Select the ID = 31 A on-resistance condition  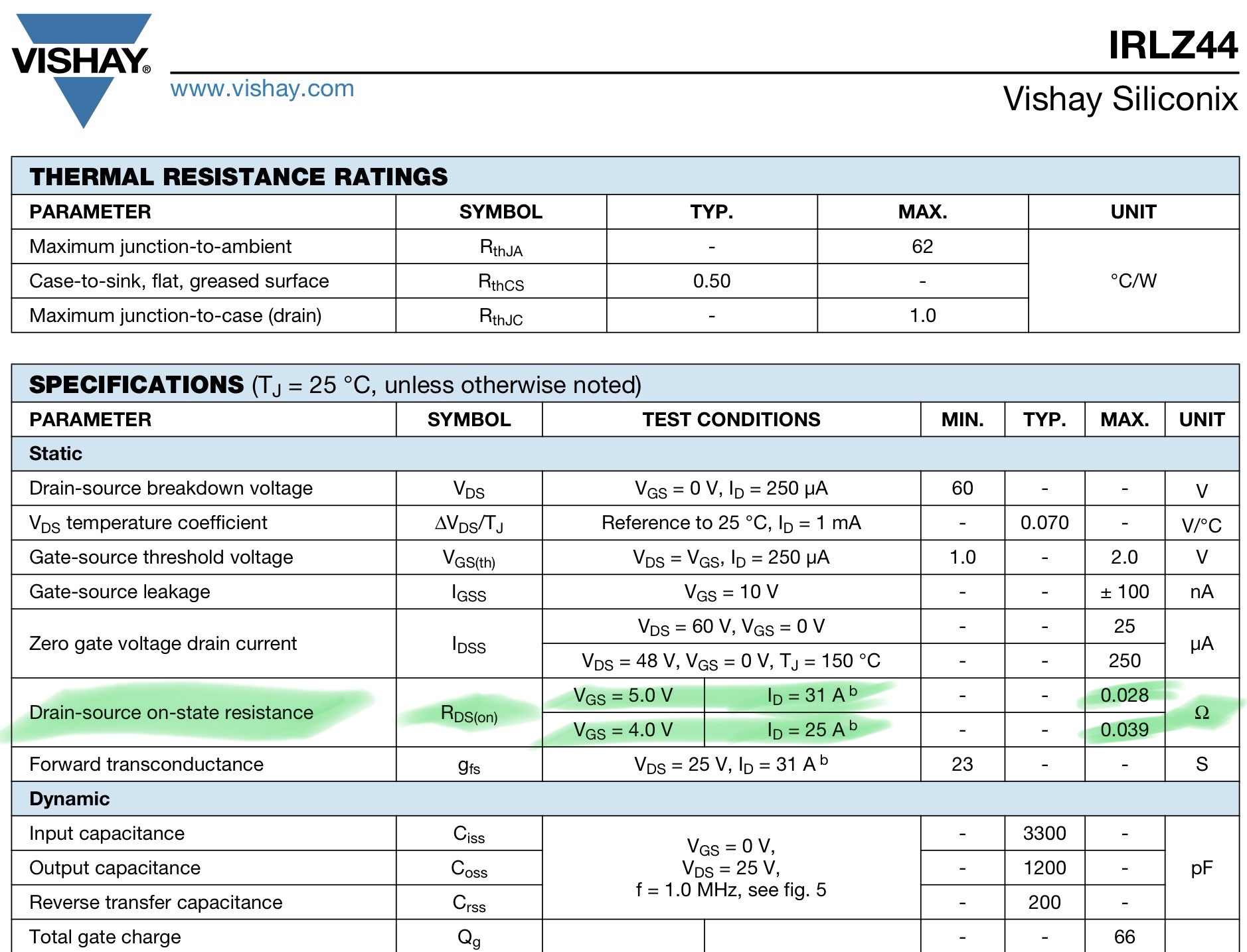[812, 695]
